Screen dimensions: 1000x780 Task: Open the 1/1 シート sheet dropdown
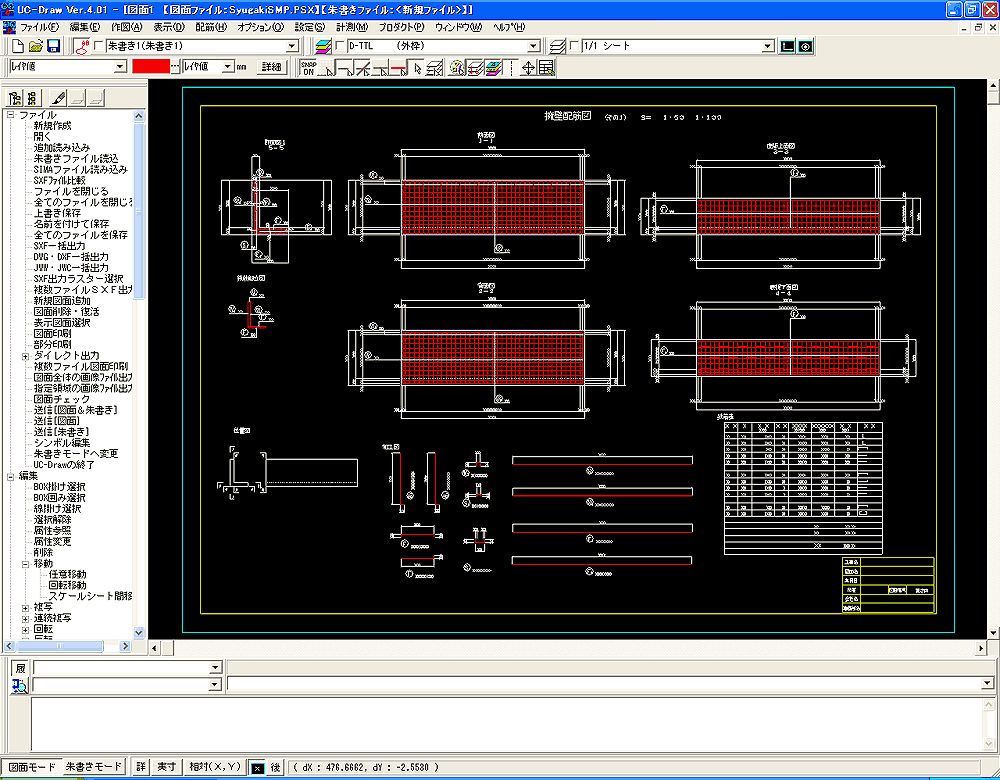tap(768, 46)
